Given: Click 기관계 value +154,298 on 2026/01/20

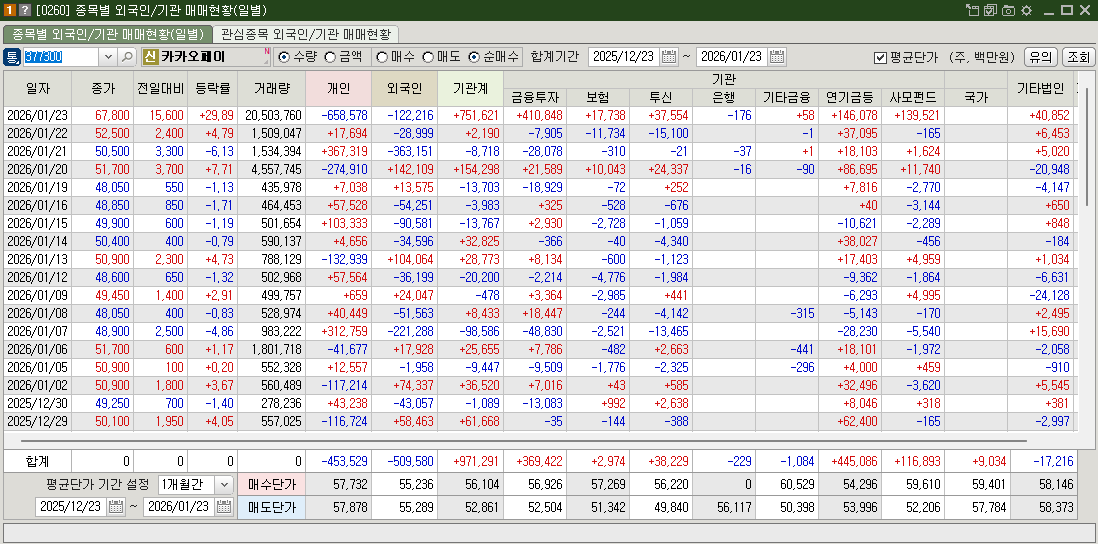Looking at the screenshot, I should point(470,169).
